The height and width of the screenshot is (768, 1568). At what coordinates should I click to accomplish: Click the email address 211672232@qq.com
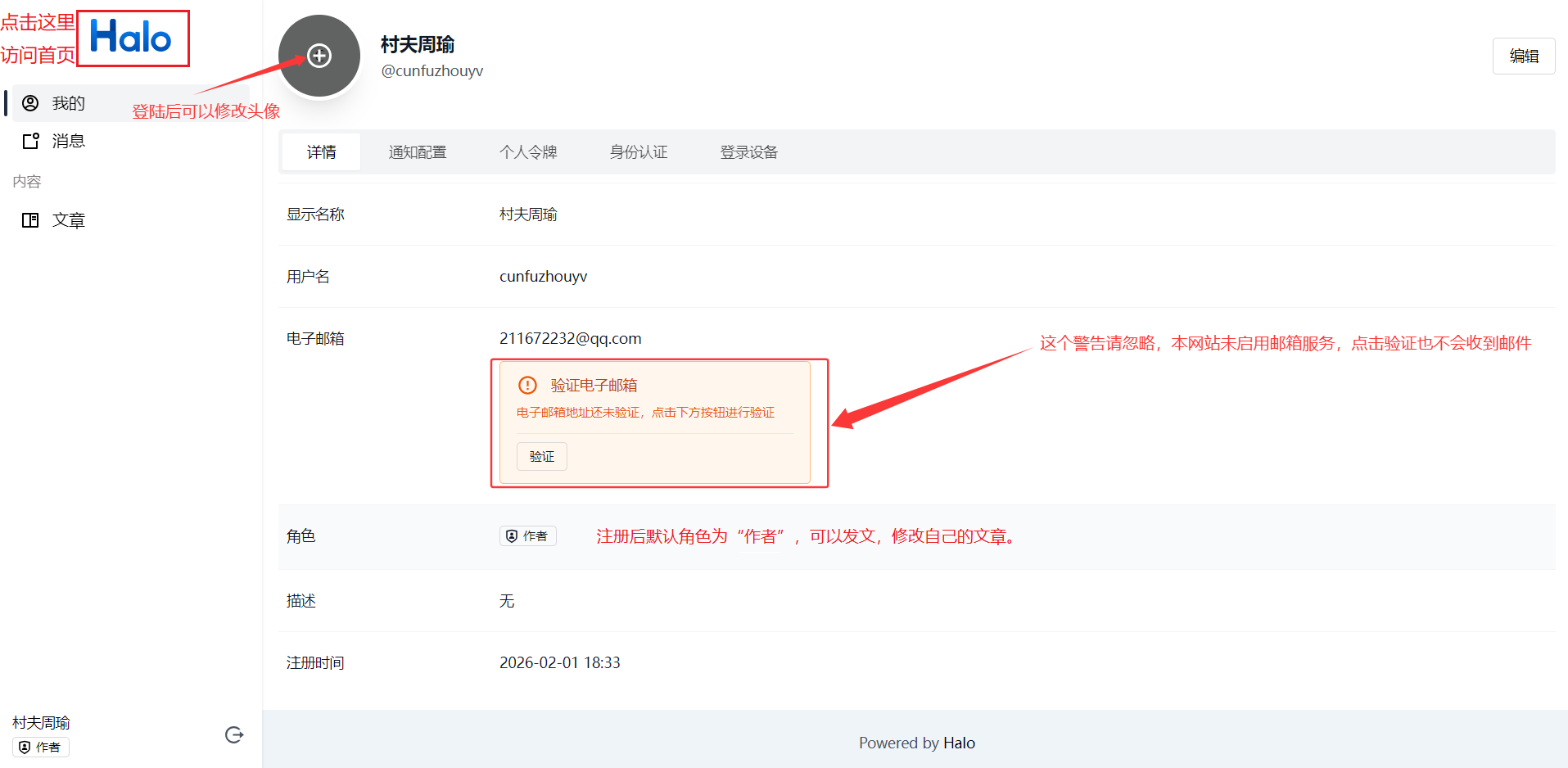pos(571,338)
